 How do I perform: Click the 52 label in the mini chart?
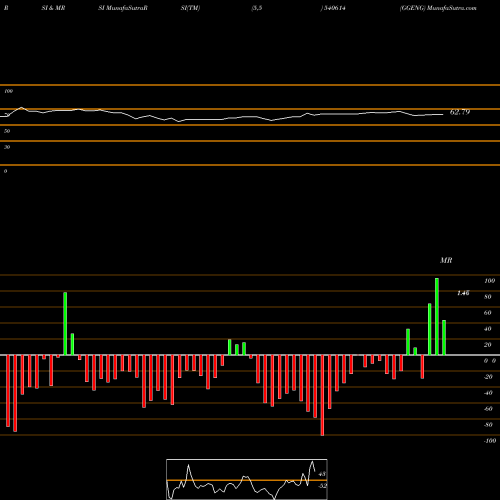pyautogui.click(x=322, y=486)
